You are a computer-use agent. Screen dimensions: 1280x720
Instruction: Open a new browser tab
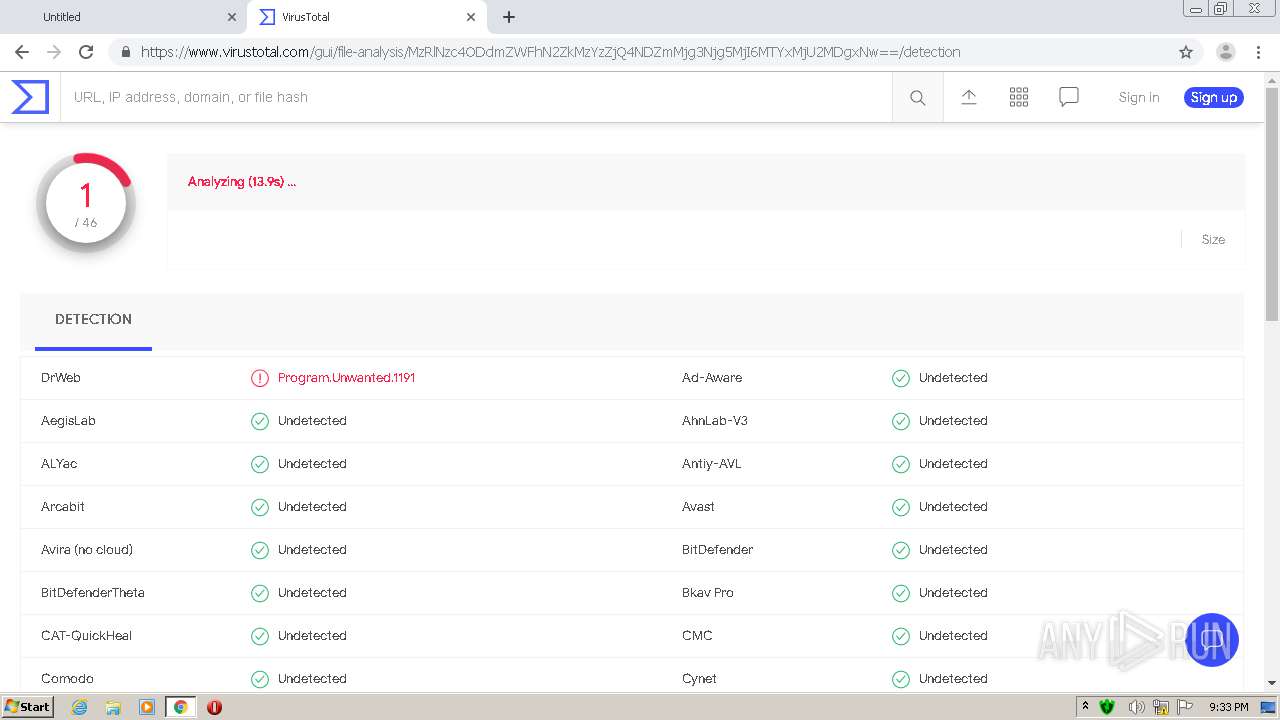tap(509, 17)
